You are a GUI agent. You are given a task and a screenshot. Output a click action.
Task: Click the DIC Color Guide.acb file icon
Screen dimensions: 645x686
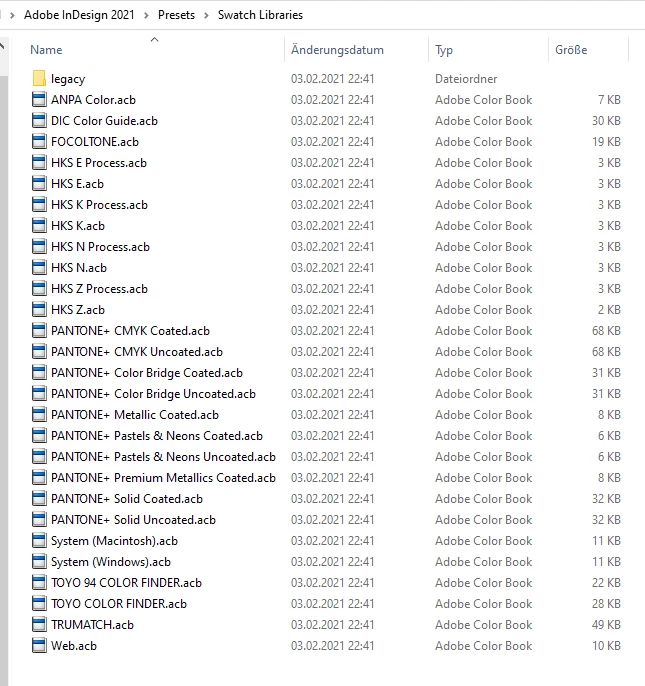pyautogui.click(x=39, y=121)
